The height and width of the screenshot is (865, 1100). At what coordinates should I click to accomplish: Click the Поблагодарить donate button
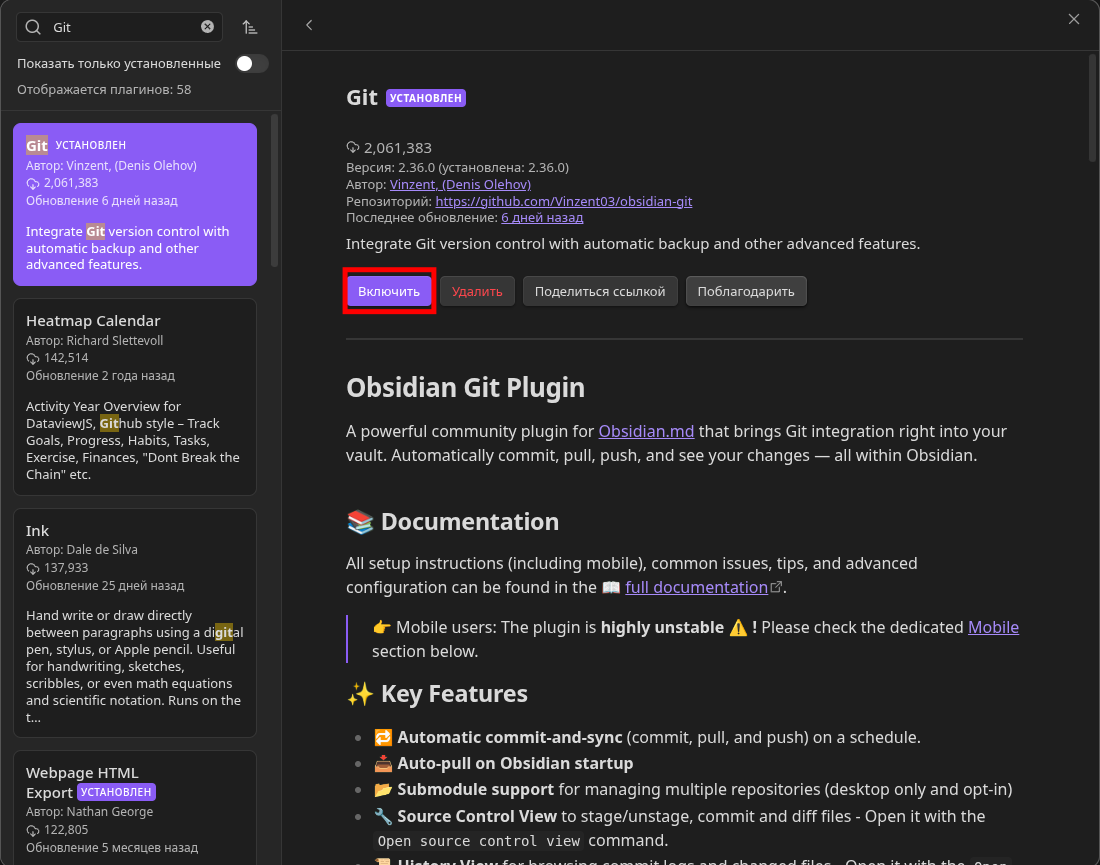click(x=746, y=291)
